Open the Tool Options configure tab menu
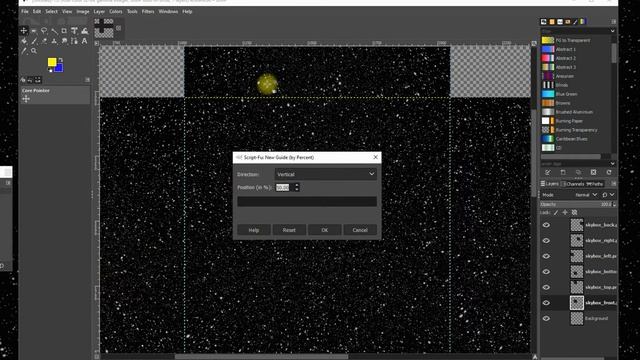 tap(87, 80)
